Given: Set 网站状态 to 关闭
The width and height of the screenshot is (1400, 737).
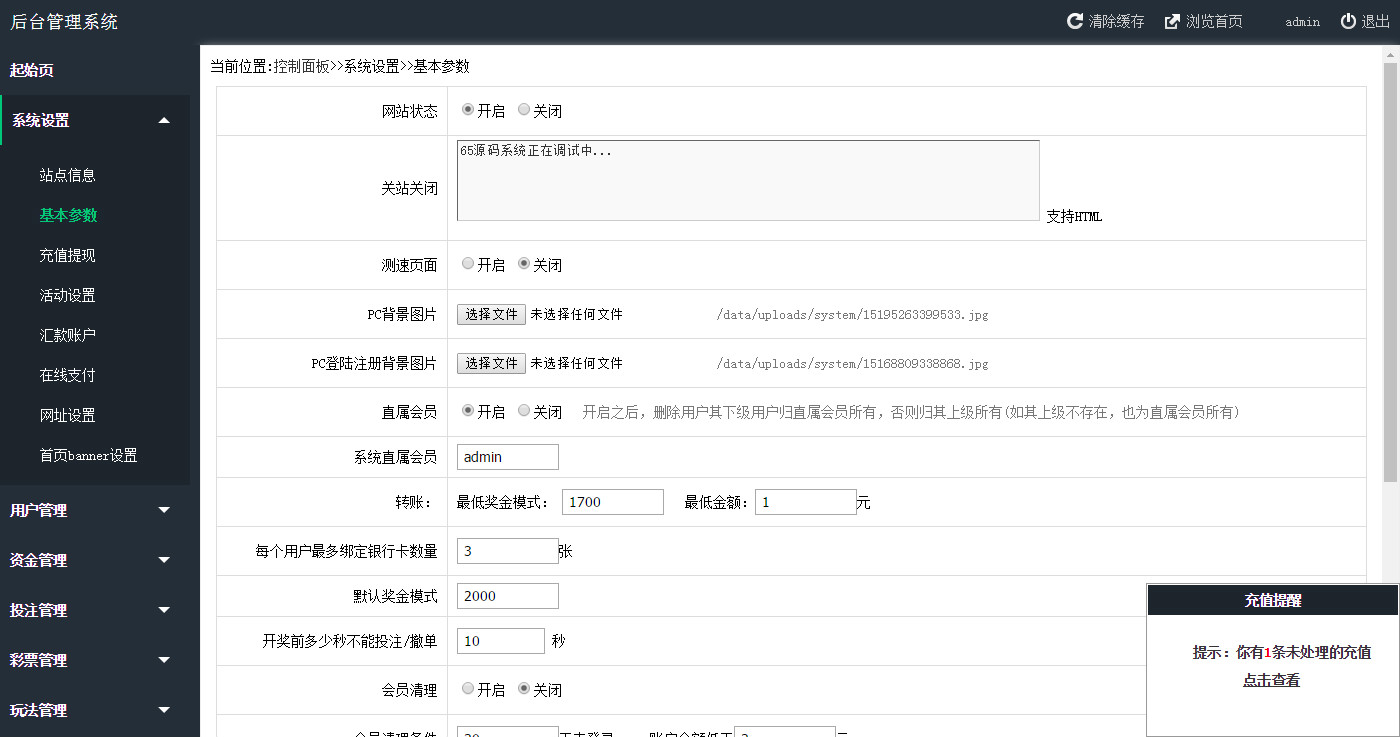Looking at the screenshot, I should (524, 110).
